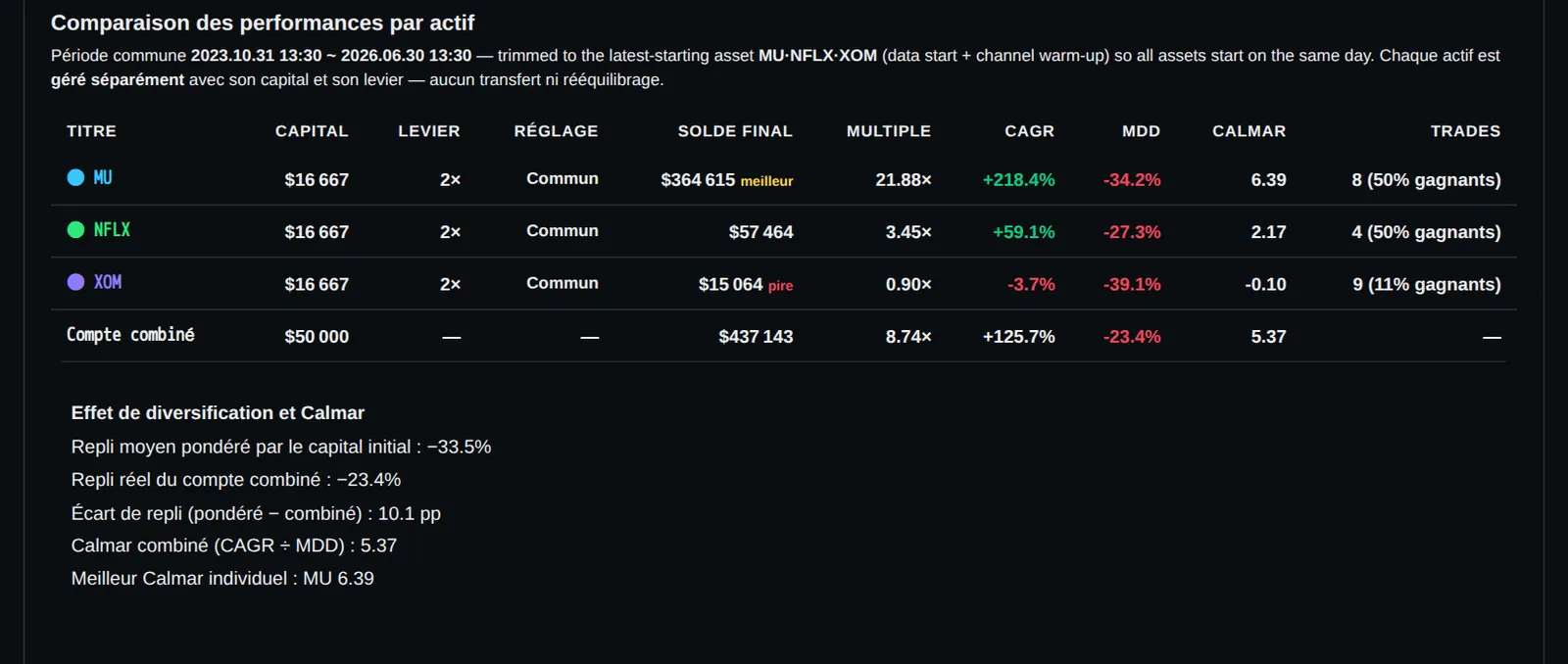Screen dimensions: 1568x664
Task: Click XOM trades 9 (11% gagnants)
Action: click(1426, 284)
